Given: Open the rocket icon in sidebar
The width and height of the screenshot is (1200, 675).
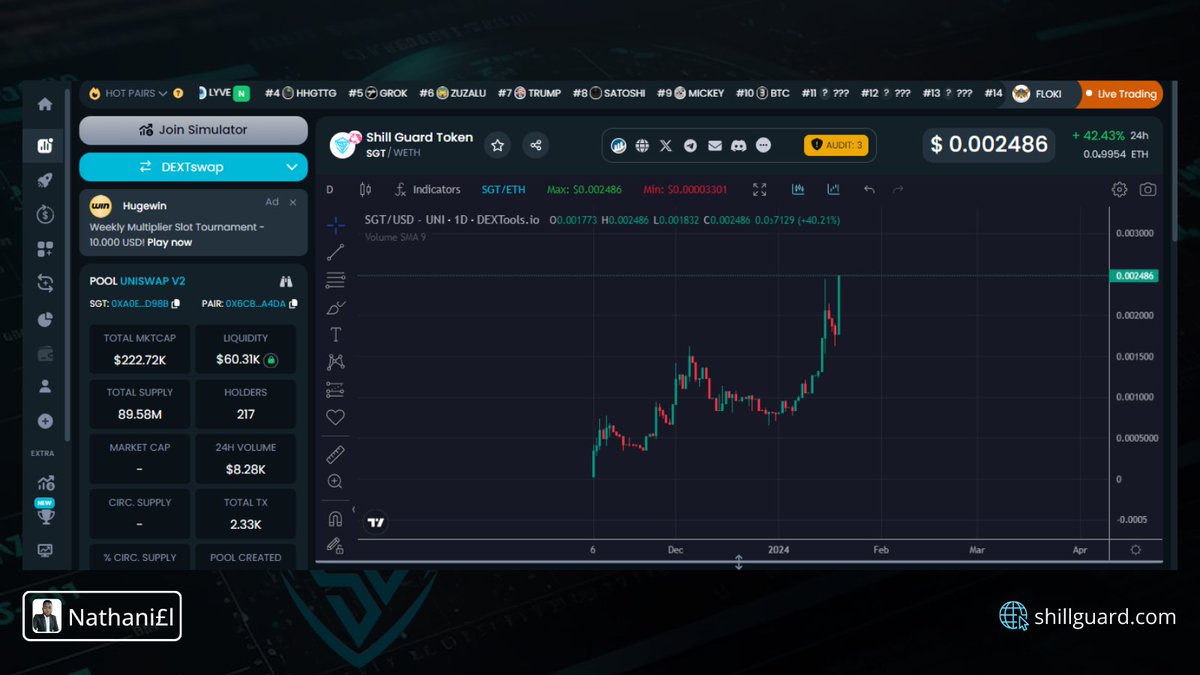Looking at the screenshot, I should coord(44,180).
